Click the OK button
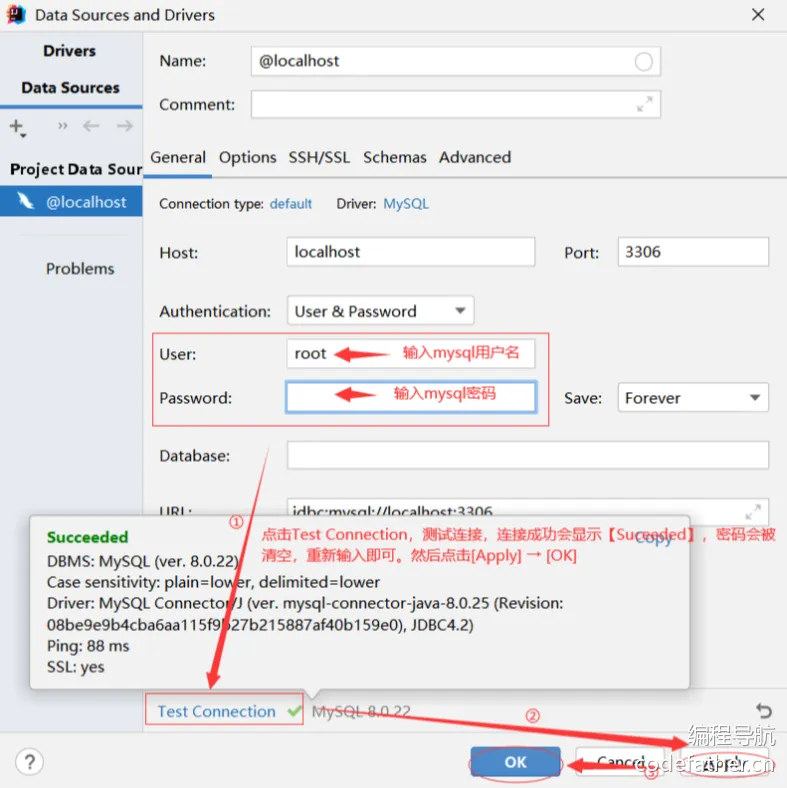The width and height of the screenshot is (787, 788). [x=515, y=762]
